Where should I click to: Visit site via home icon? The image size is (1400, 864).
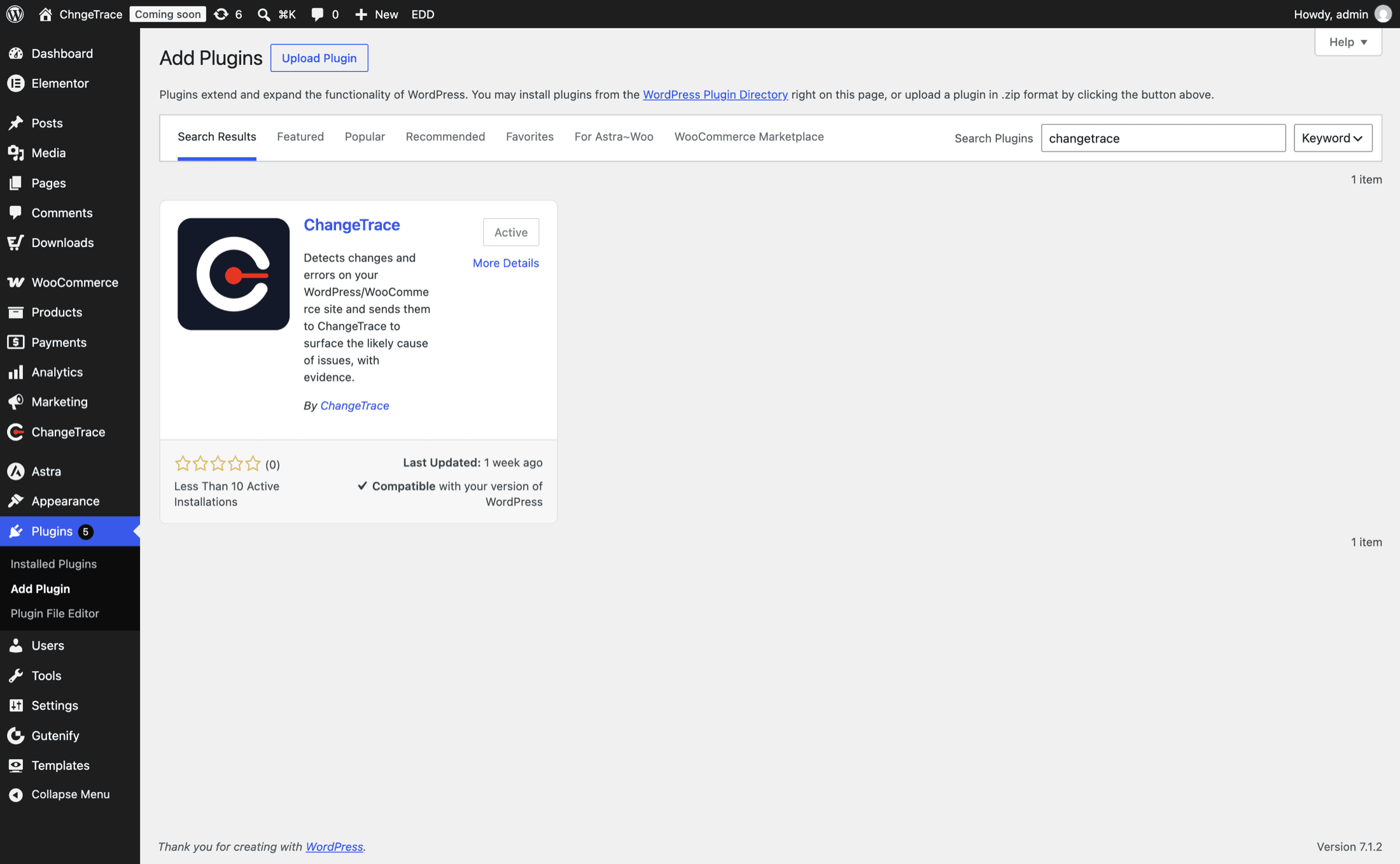tap(45, 14)
